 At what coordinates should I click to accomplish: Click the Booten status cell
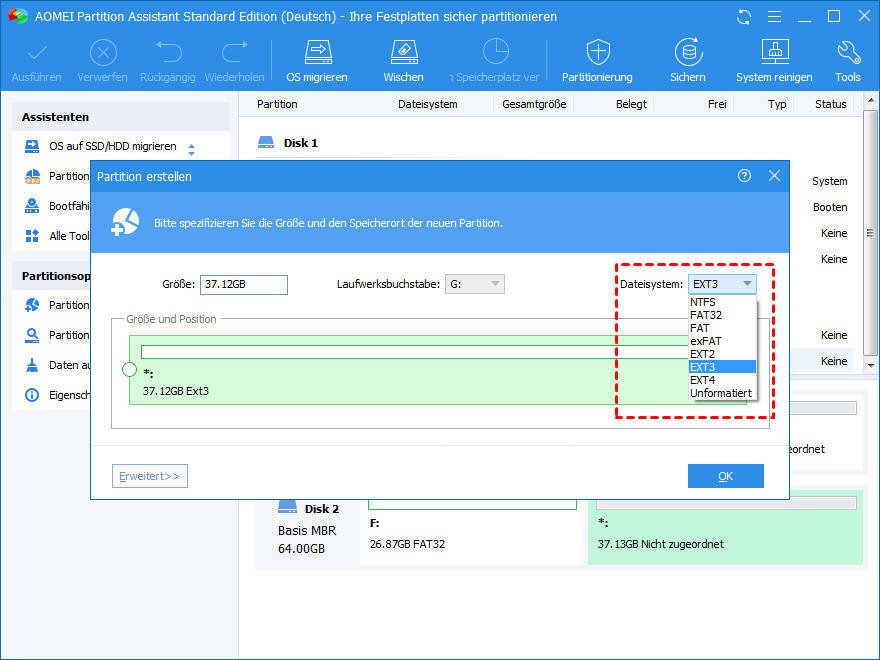[830, 207]
